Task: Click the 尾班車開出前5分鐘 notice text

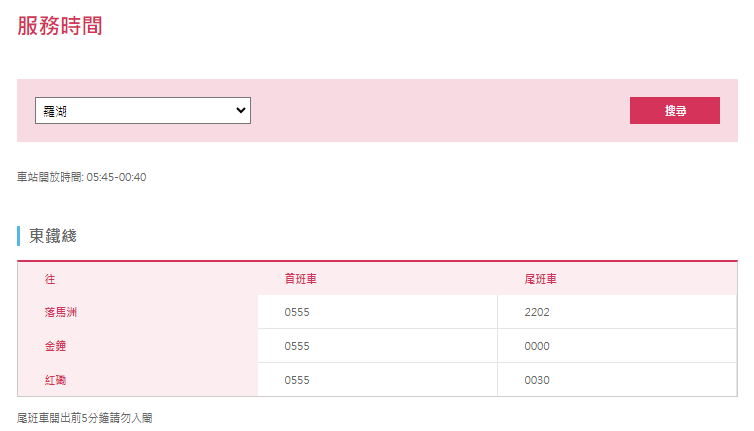Action: 85,418
